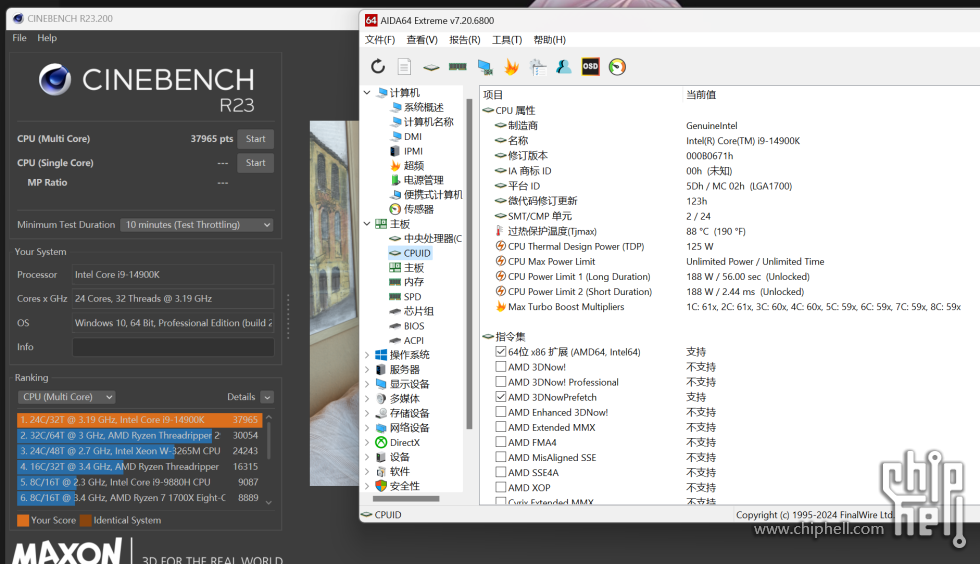Click the orange Your Score swatch
The height and width of the screenshot is (564, 980).
tap(23, 520)
